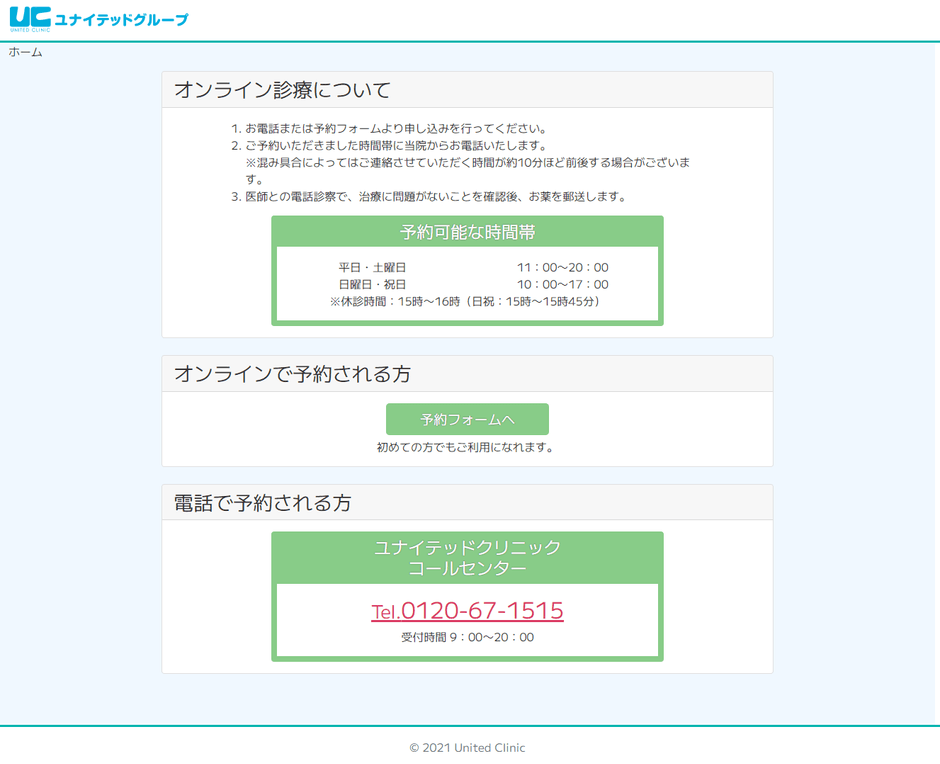Call the Tel.0120-67-1515 phone link
The width and height of the screenshot is (940, 764).
pos(467,611)
